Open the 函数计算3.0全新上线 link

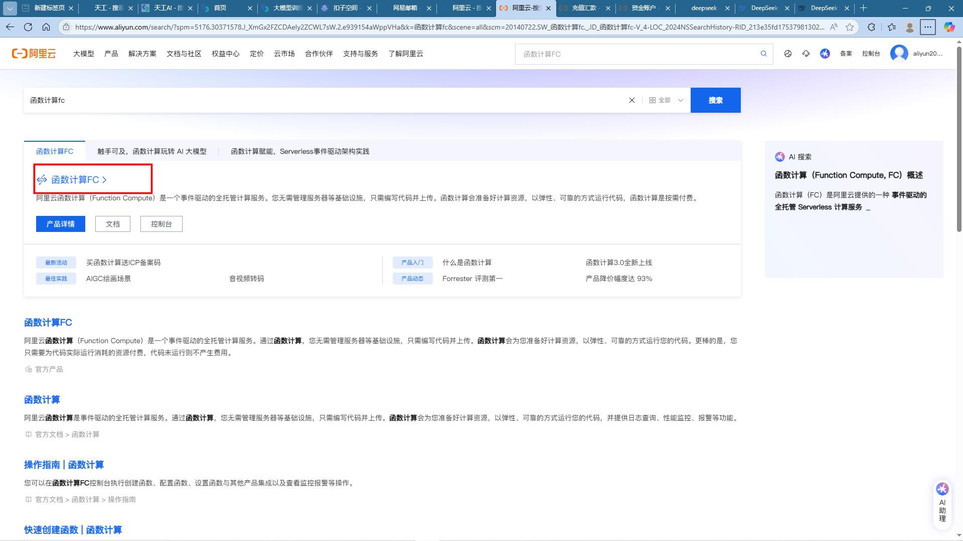[x=618, y=262]
